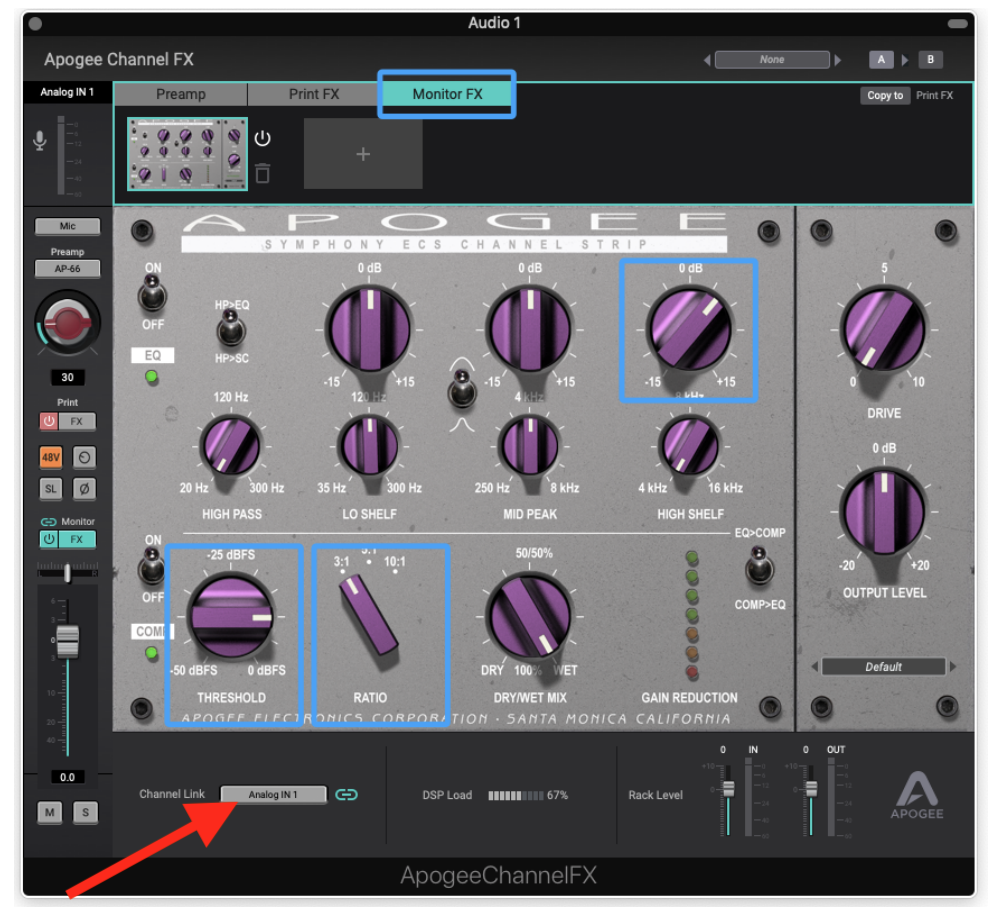996x924 pixels.
Task: Select preset slot B
Action: click(930, 59)
